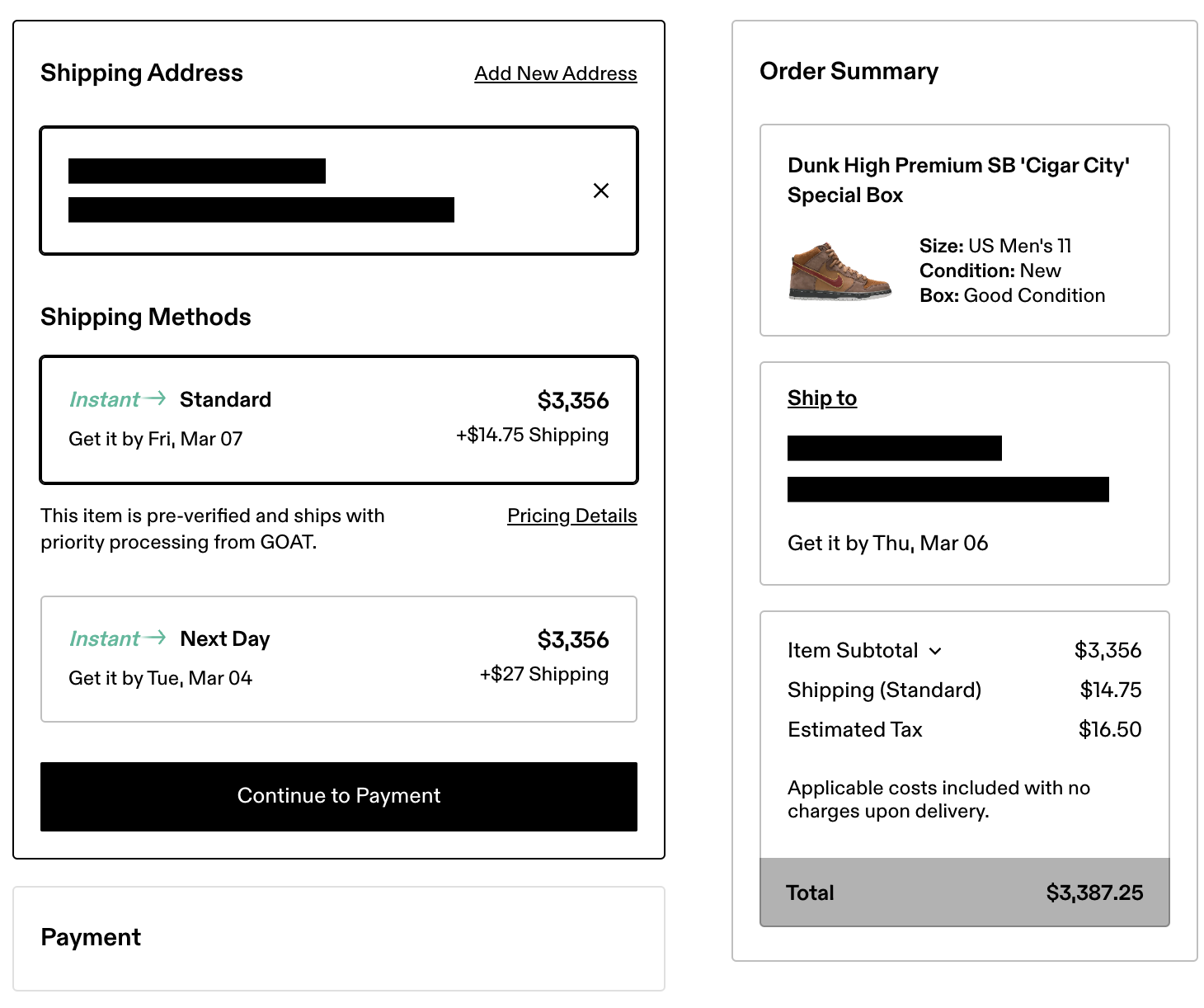Click the Instant arrow icon for Next Day
The image size is (1204, 1008).
coord(155,638)
